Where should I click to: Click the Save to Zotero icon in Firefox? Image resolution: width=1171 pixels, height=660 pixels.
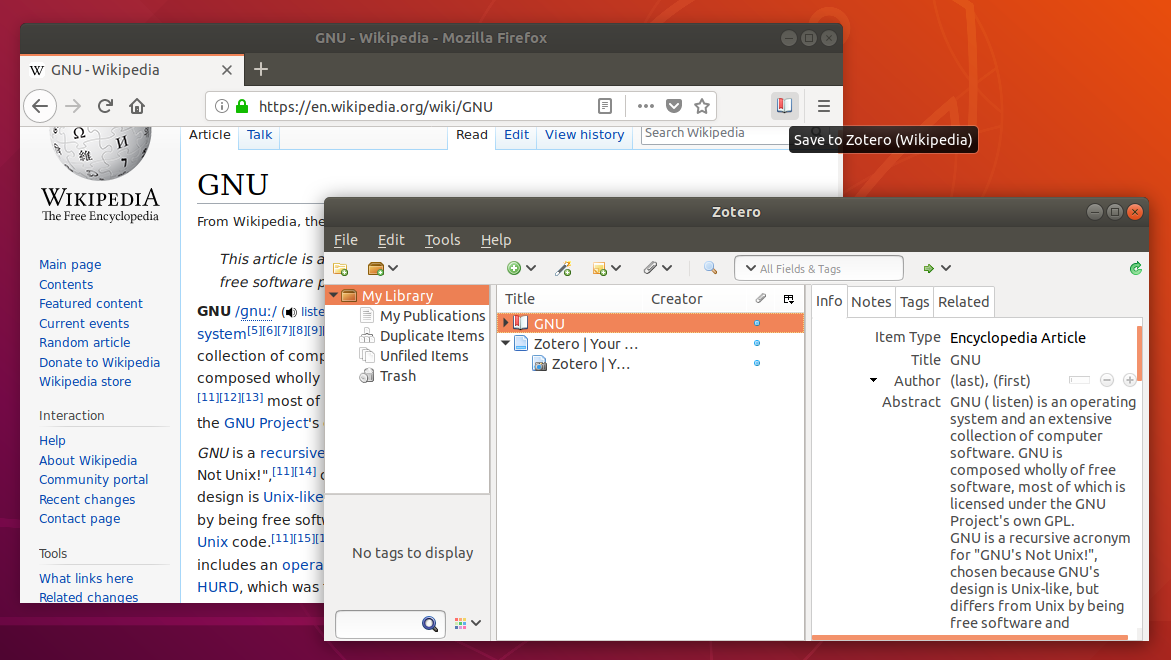[x=784, y=105]
